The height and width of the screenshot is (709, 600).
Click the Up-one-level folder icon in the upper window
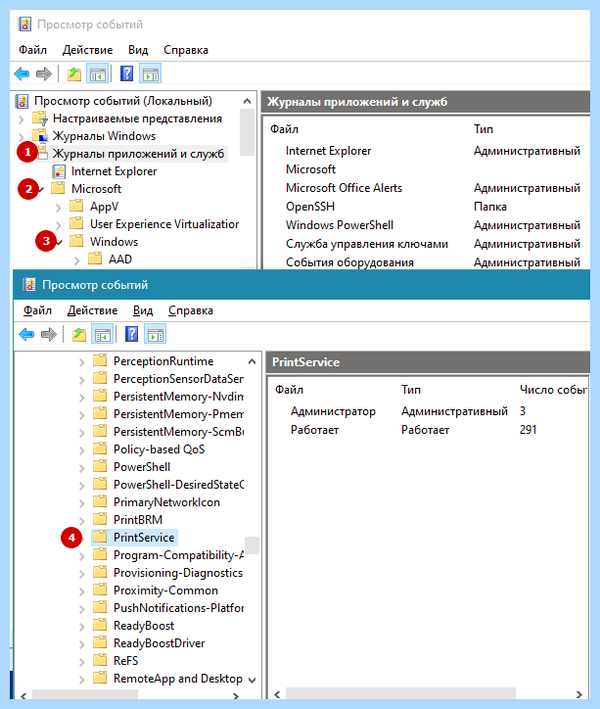(74, 74)
